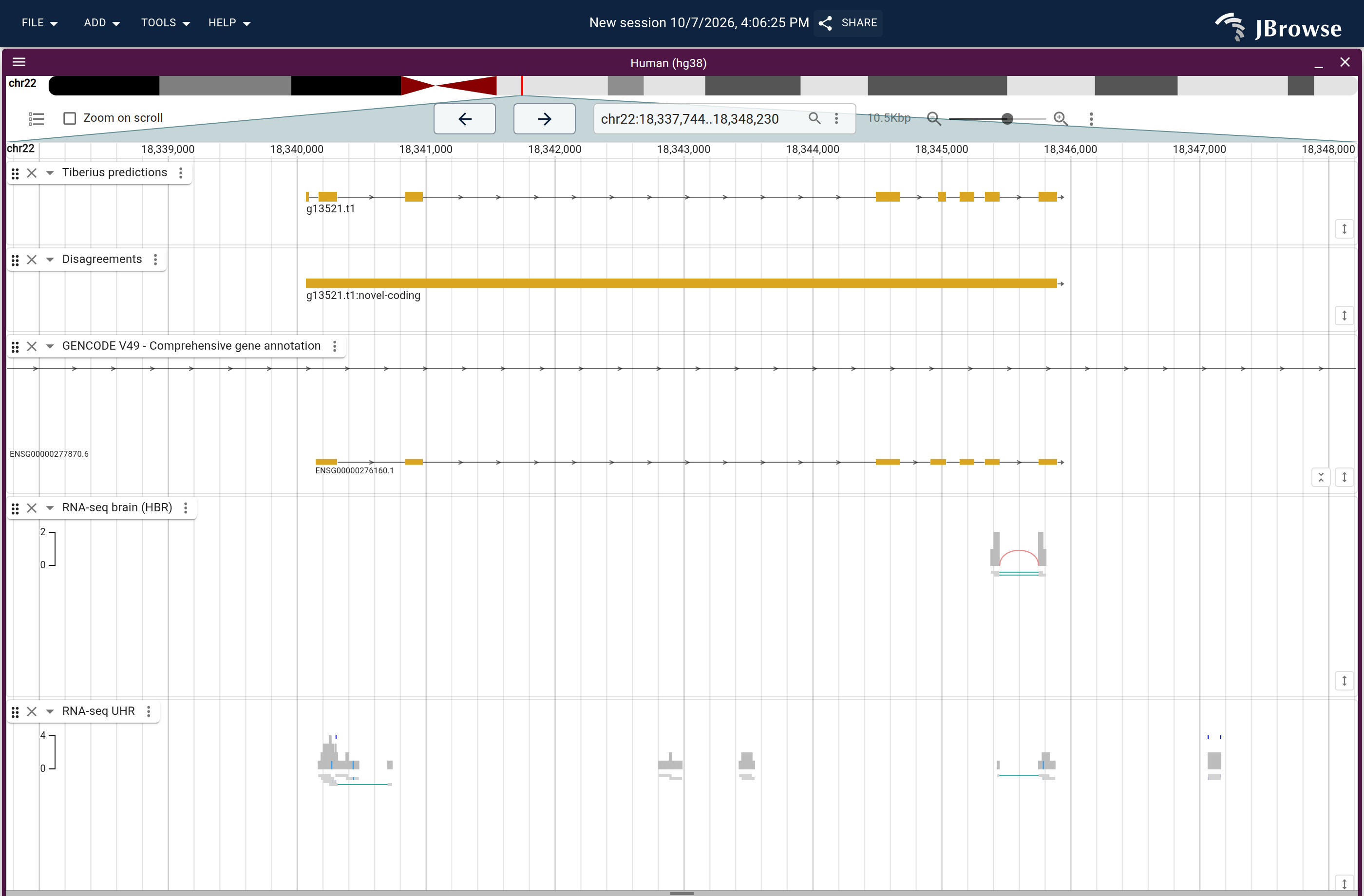Close the RNA-seq brain (HBR) track
The height and width of the screenshot is (896, 1364).
tap(32, 507)
